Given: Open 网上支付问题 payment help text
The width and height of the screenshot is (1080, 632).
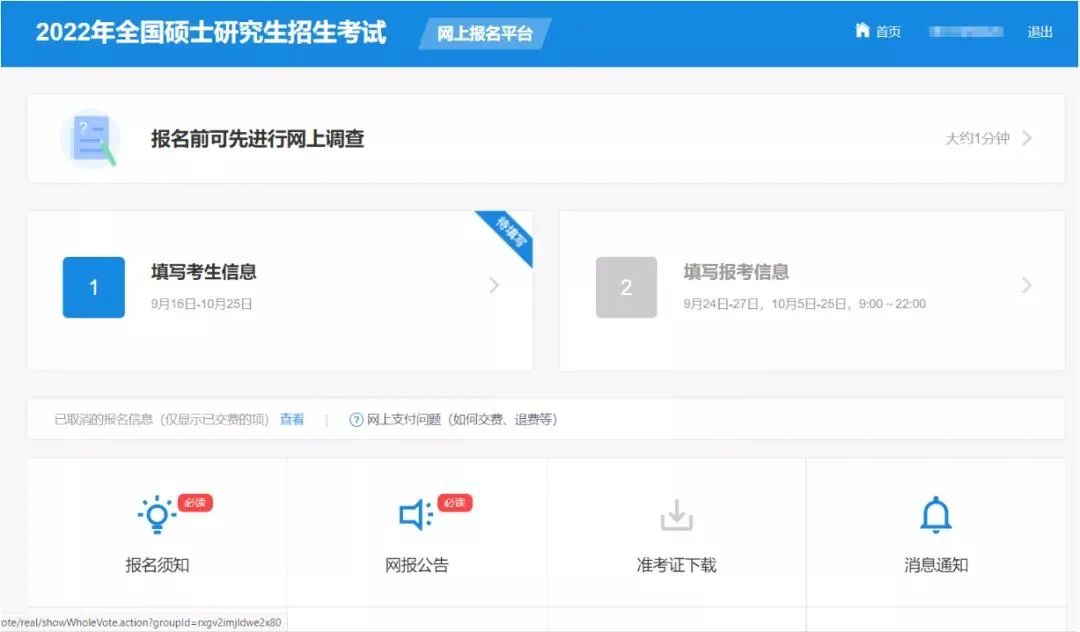Looking at the screenshot, I should 450,419.
